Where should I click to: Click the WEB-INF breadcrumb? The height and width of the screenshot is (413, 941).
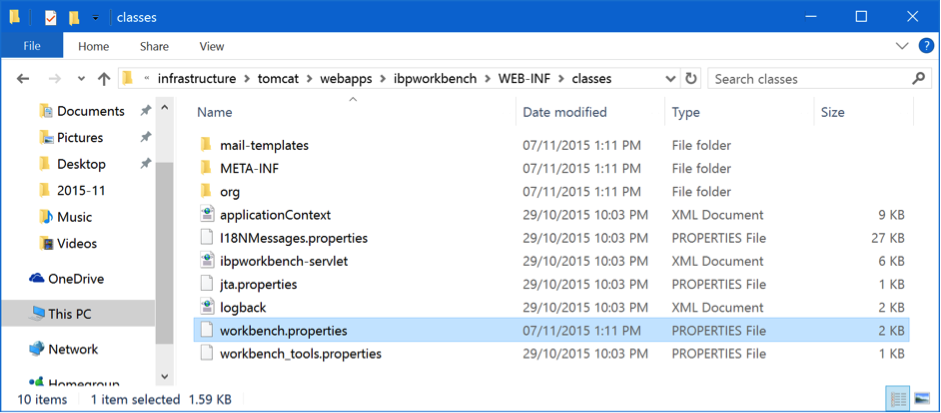coord(525,79)
